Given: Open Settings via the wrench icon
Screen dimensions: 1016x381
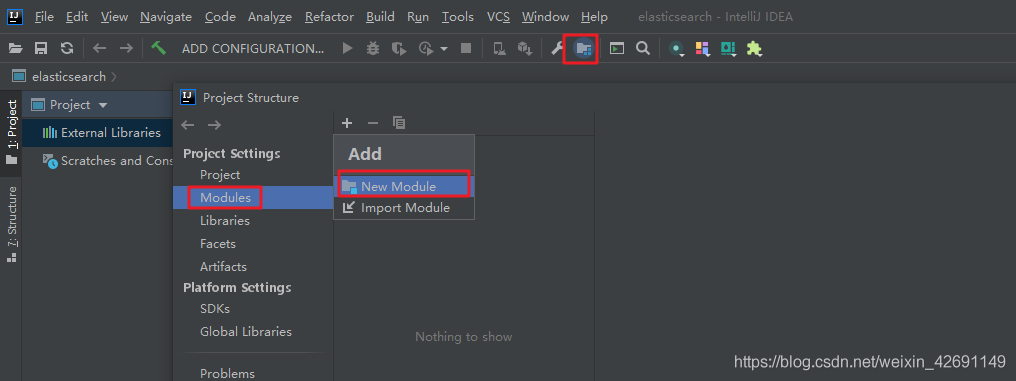Looking at the screenshot, I should click(557, 49).
